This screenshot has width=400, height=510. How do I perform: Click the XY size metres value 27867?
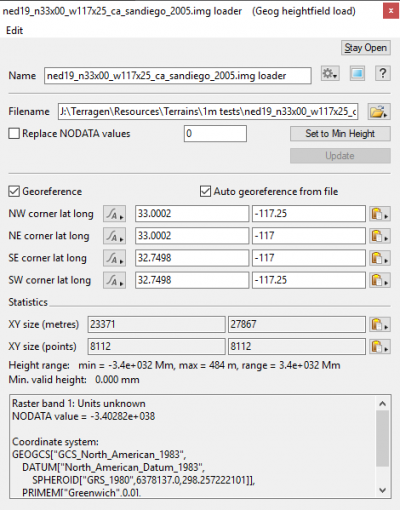[x=297, y=324]
